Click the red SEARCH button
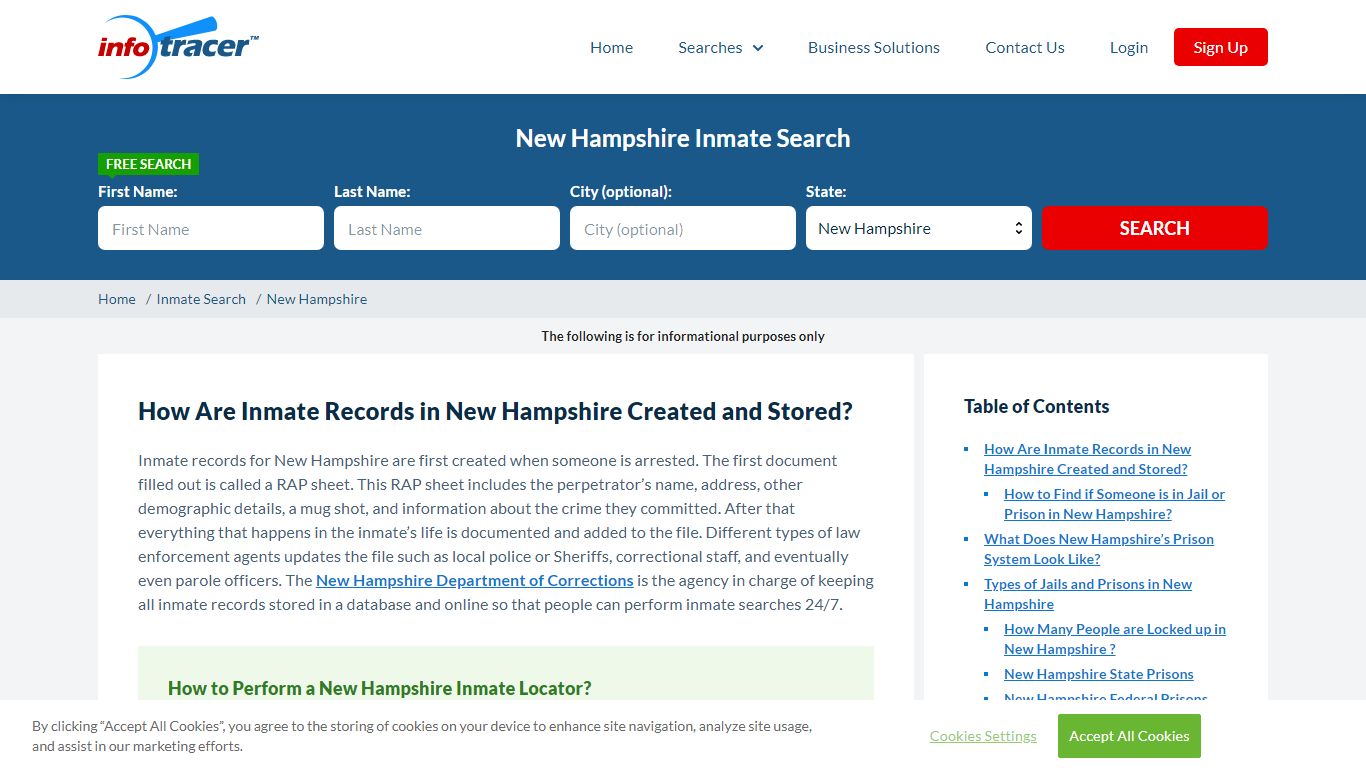 [1155, 228]
